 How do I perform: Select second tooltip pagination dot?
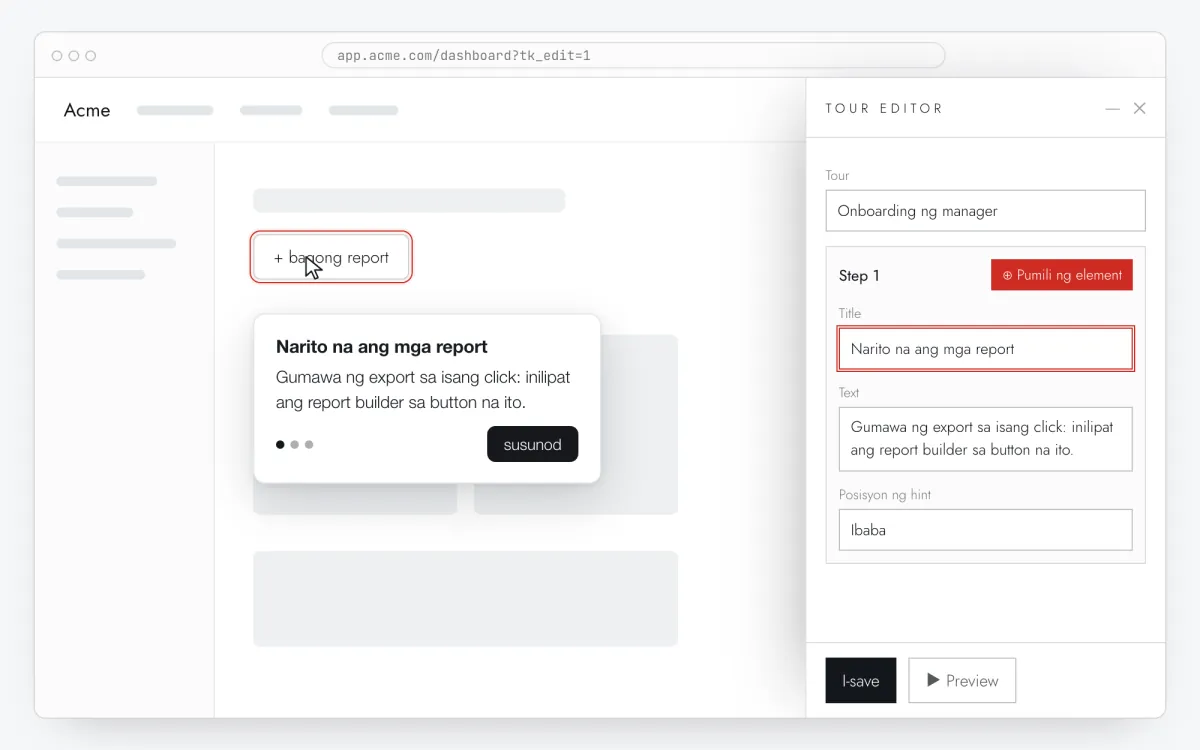click(295, 444)
